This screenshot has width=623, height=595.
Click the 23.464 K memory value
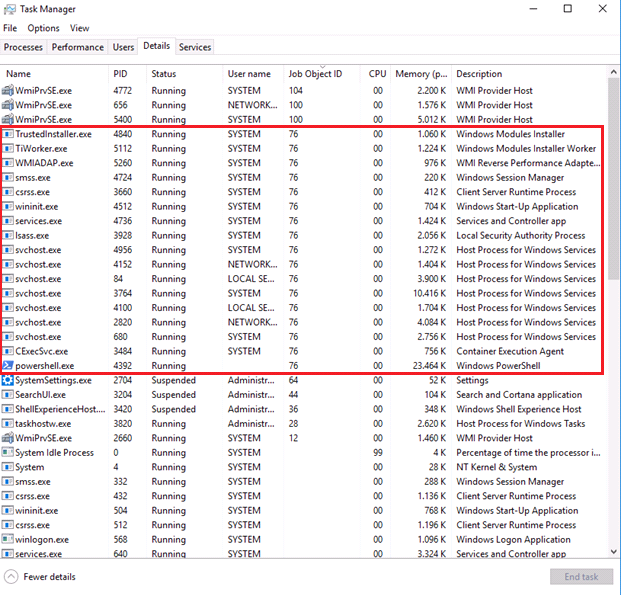[x=429, y=366]
